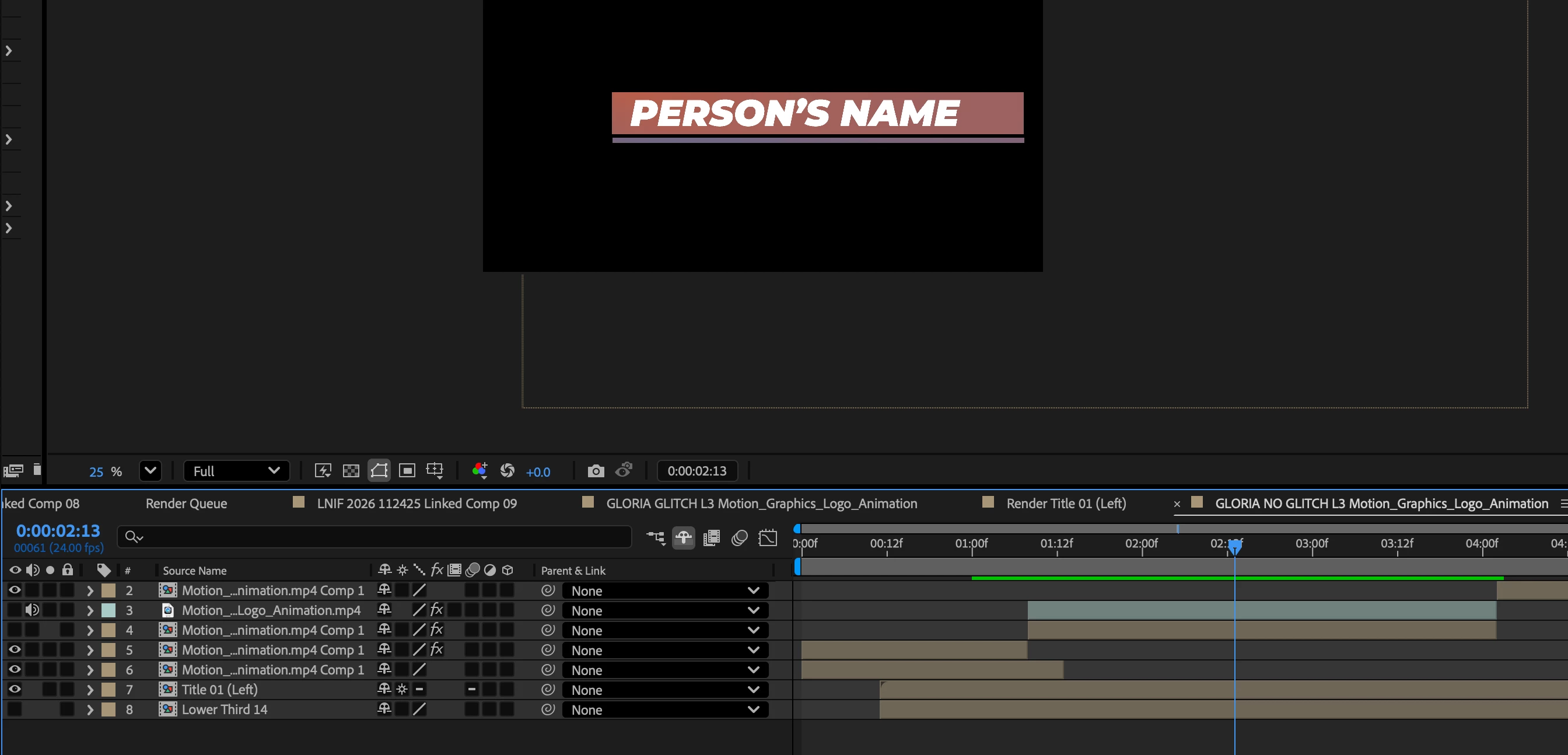Toggle the Hide Shy Layers icon
The width and height of the screenshot is (1568, 755).
(x=684, y=537)
